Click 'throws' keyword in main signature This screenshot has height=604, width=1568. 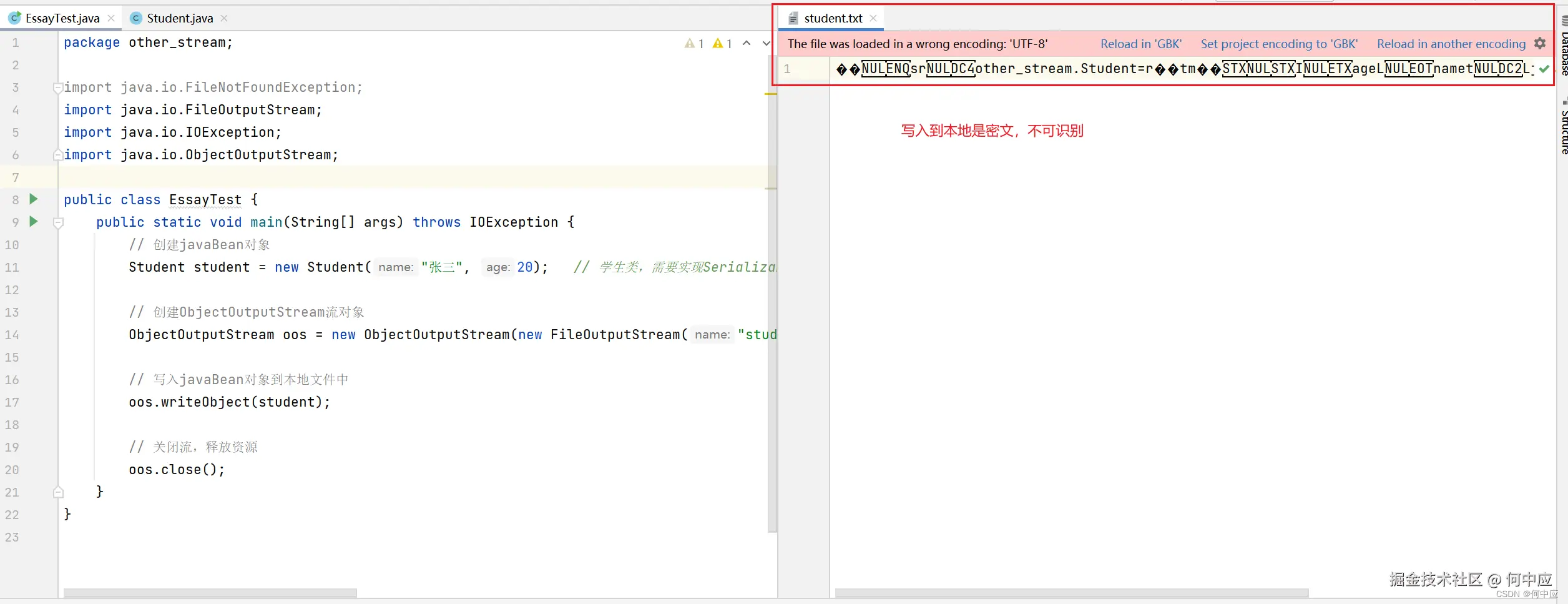(436, 222)
